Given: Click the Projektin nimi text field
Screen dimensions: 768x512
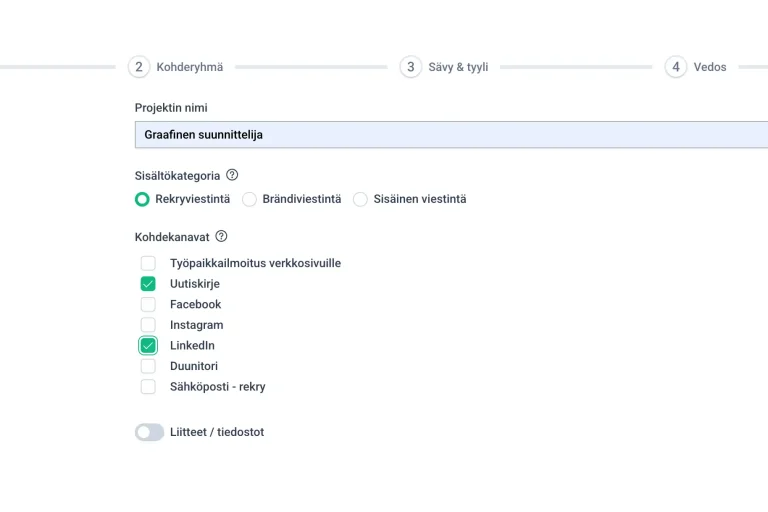Looking at the screenshot, I should click(450, 134).
